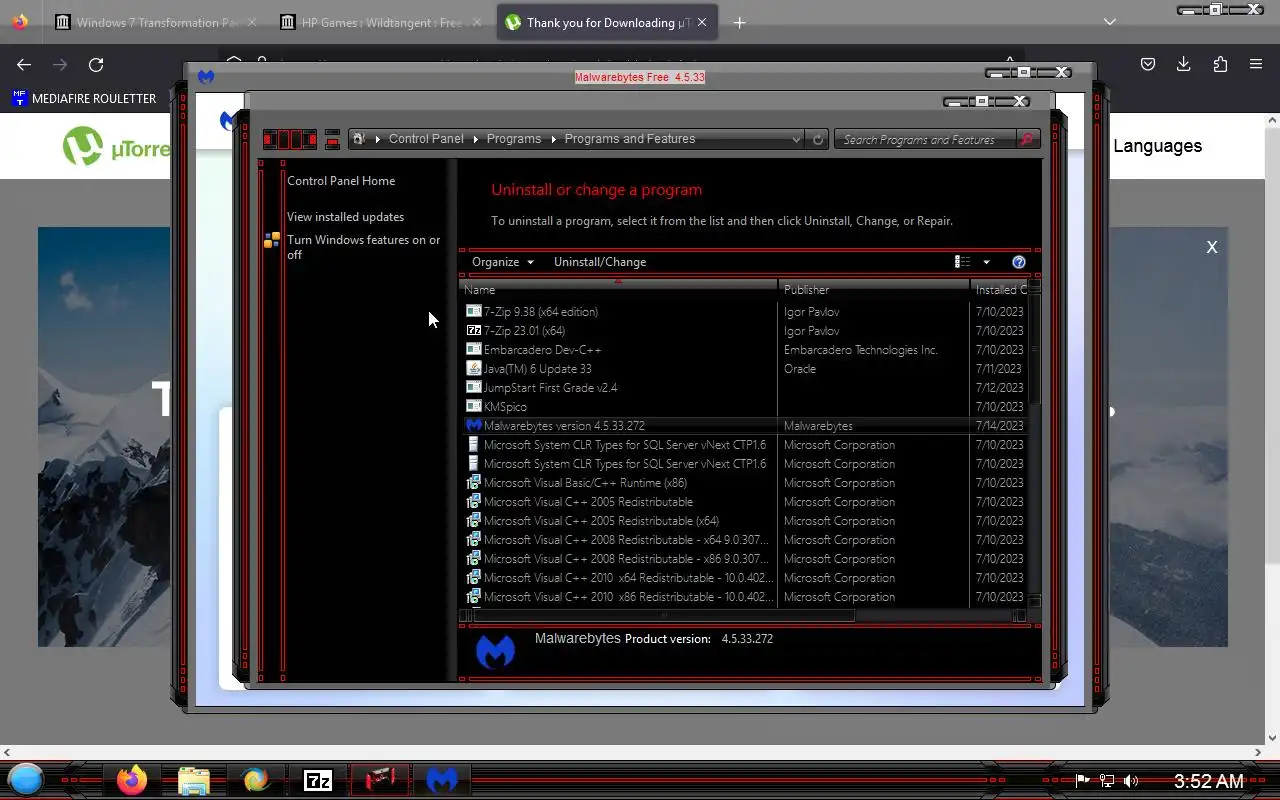
Task: Click the Pocket save icon in Firefox
Action: 1148,64
